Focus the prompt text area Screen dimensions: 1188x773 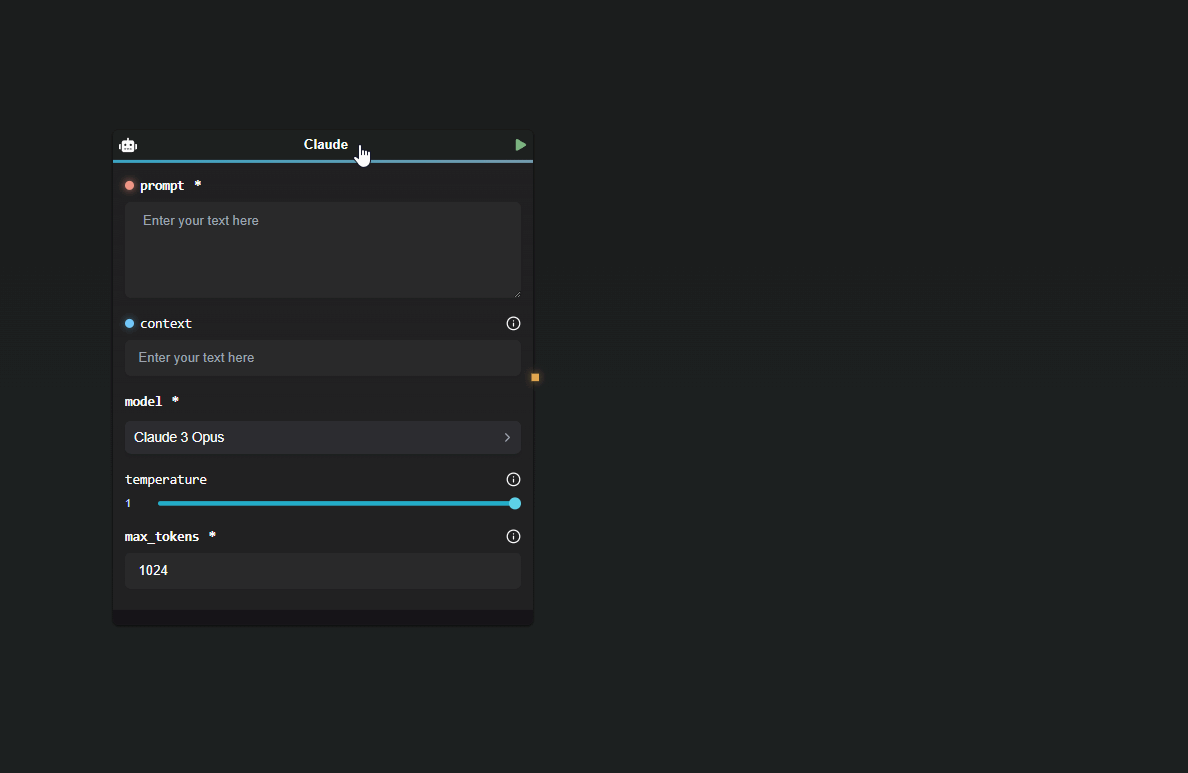(x=323, y=250)
